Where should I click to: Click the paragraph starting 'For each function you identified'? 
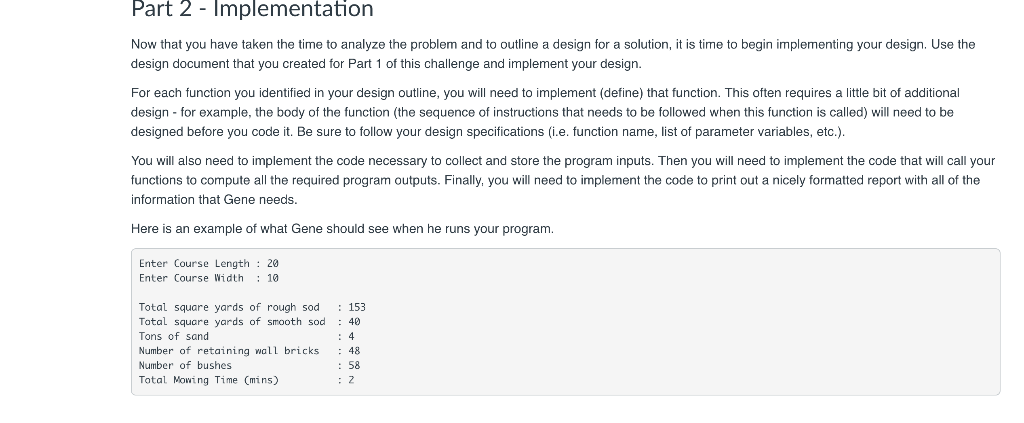545,112
